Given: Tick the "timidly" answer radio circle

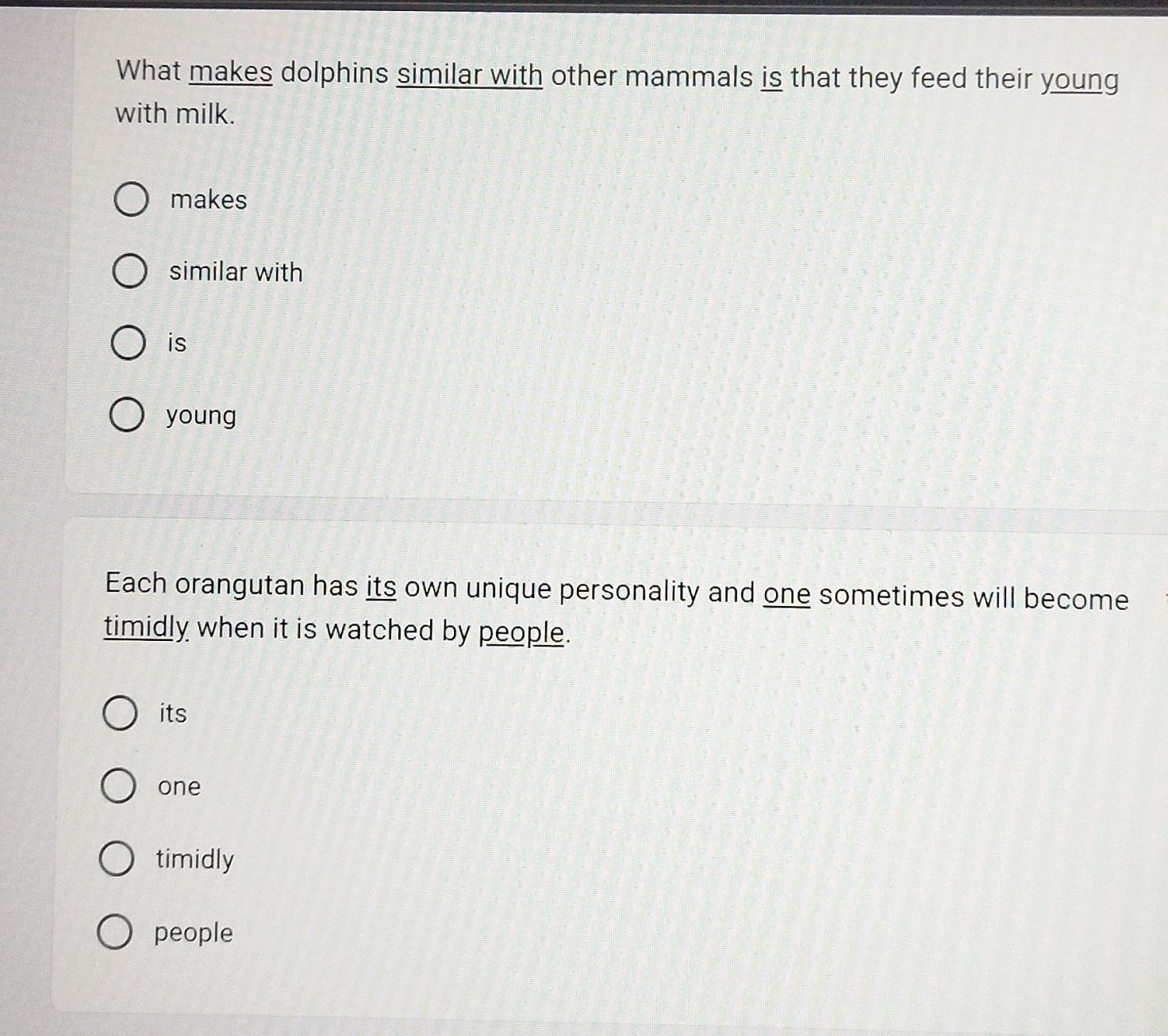Looking at the screenshot, I should click(x=117, y=859).
